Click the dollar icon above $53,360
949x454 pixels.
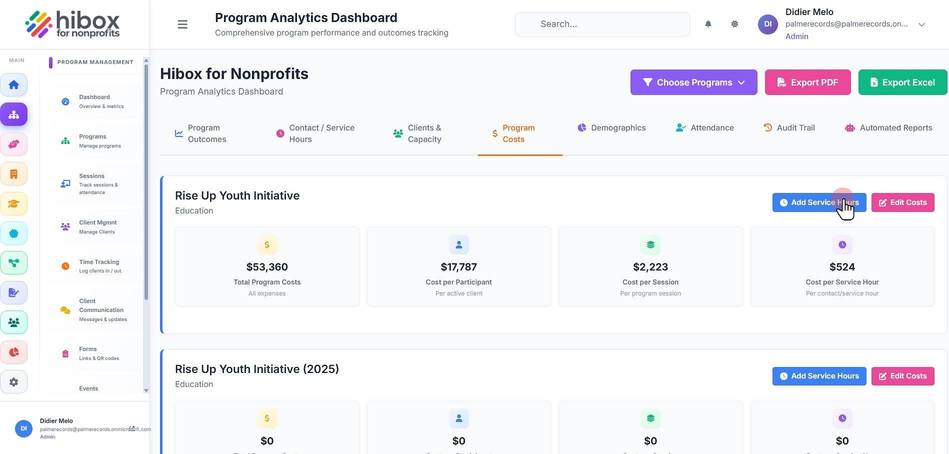267,245
